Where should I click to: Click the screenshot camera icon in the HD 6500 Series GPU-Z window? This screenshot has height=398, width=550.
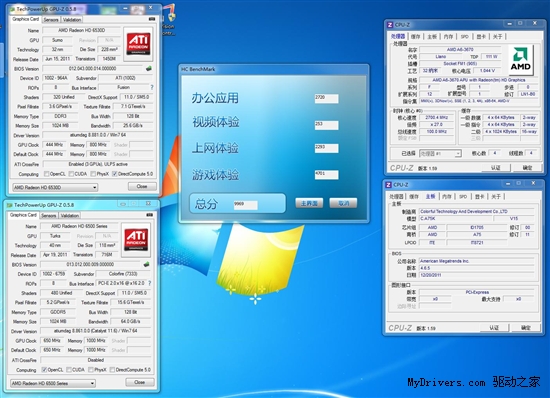[x=149, y=215]
